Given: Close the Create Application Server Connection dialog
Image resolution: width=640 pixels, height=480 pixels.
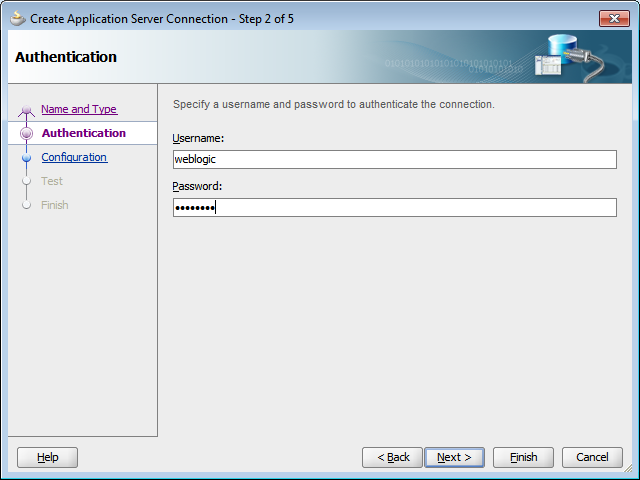Looking at the screenshot, I should [x=614, y=19].
